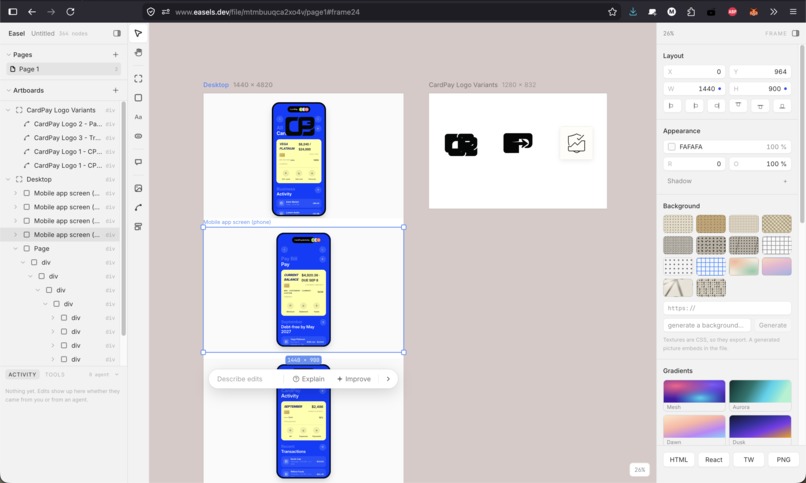This screenshot has height=483, width=806.
Task: Export as TW
Action: (x=749, y=460)
